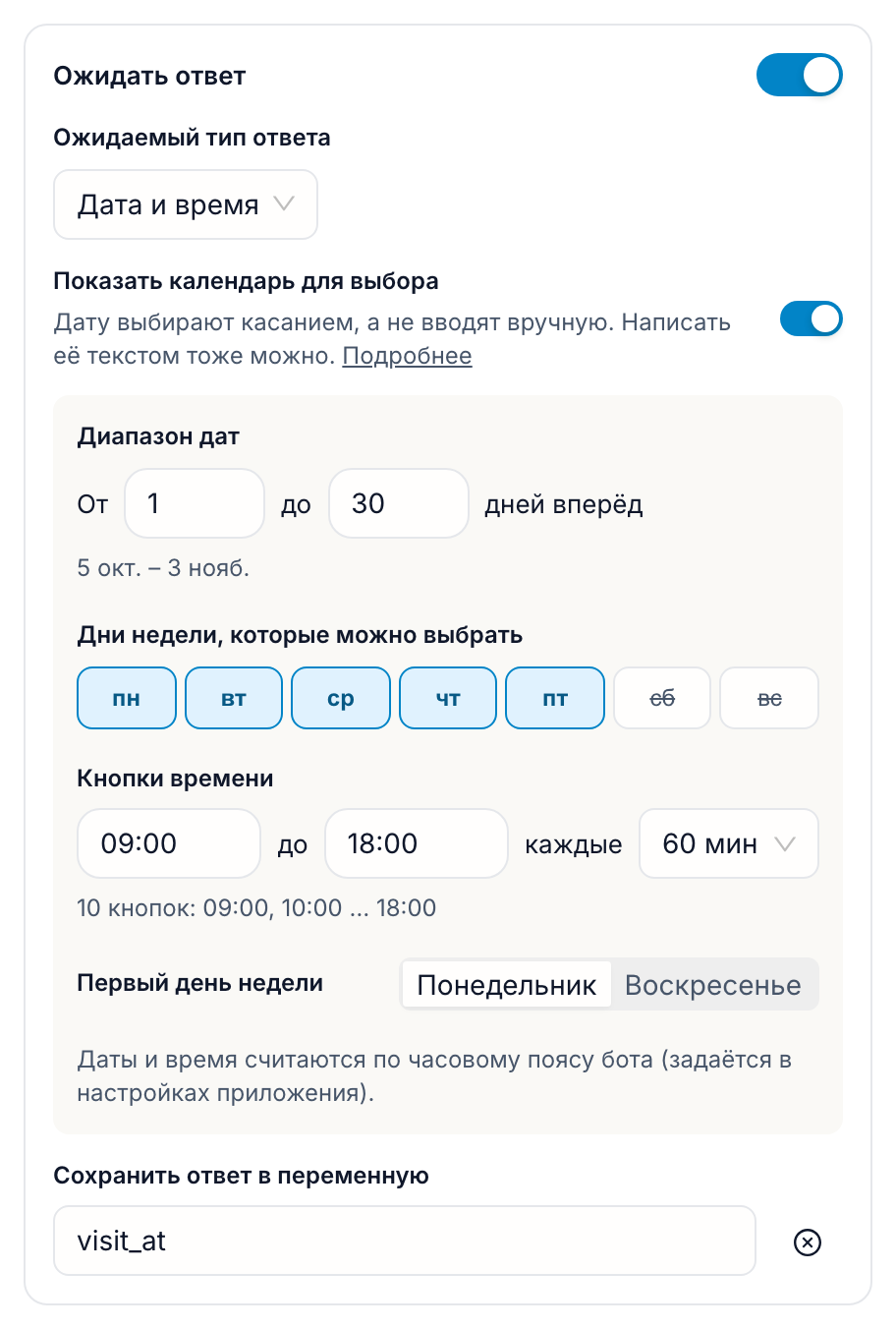
Task: Turn off the "Ожидать ответ" switch
Action: (x=799, y=75)
